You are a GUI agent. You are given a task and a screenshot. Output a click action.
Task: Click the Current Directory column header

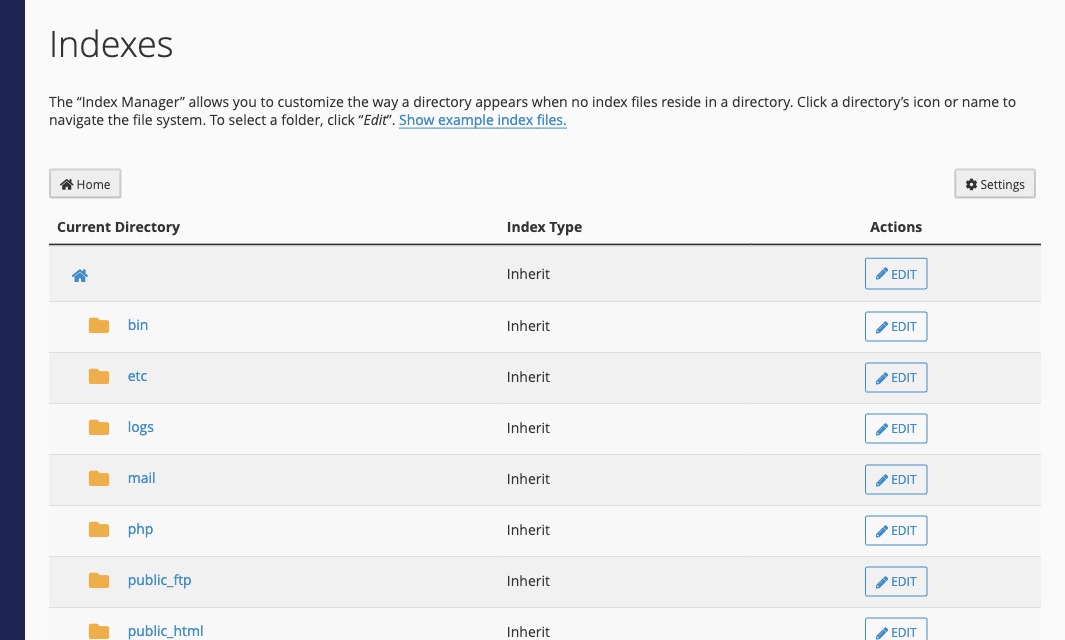[118, 227]
